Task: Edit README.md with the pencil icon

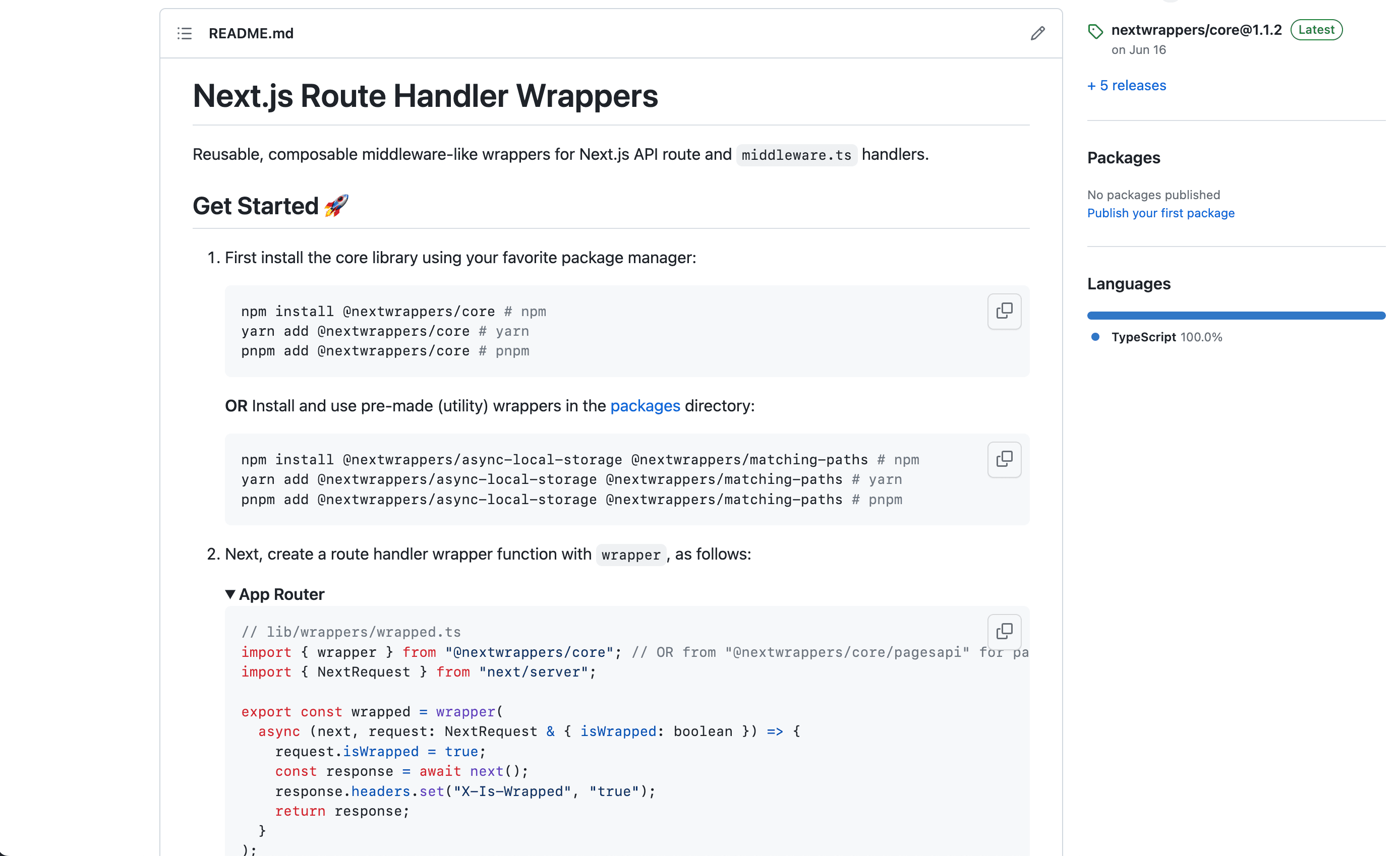Action: (x=1037, y=33)
